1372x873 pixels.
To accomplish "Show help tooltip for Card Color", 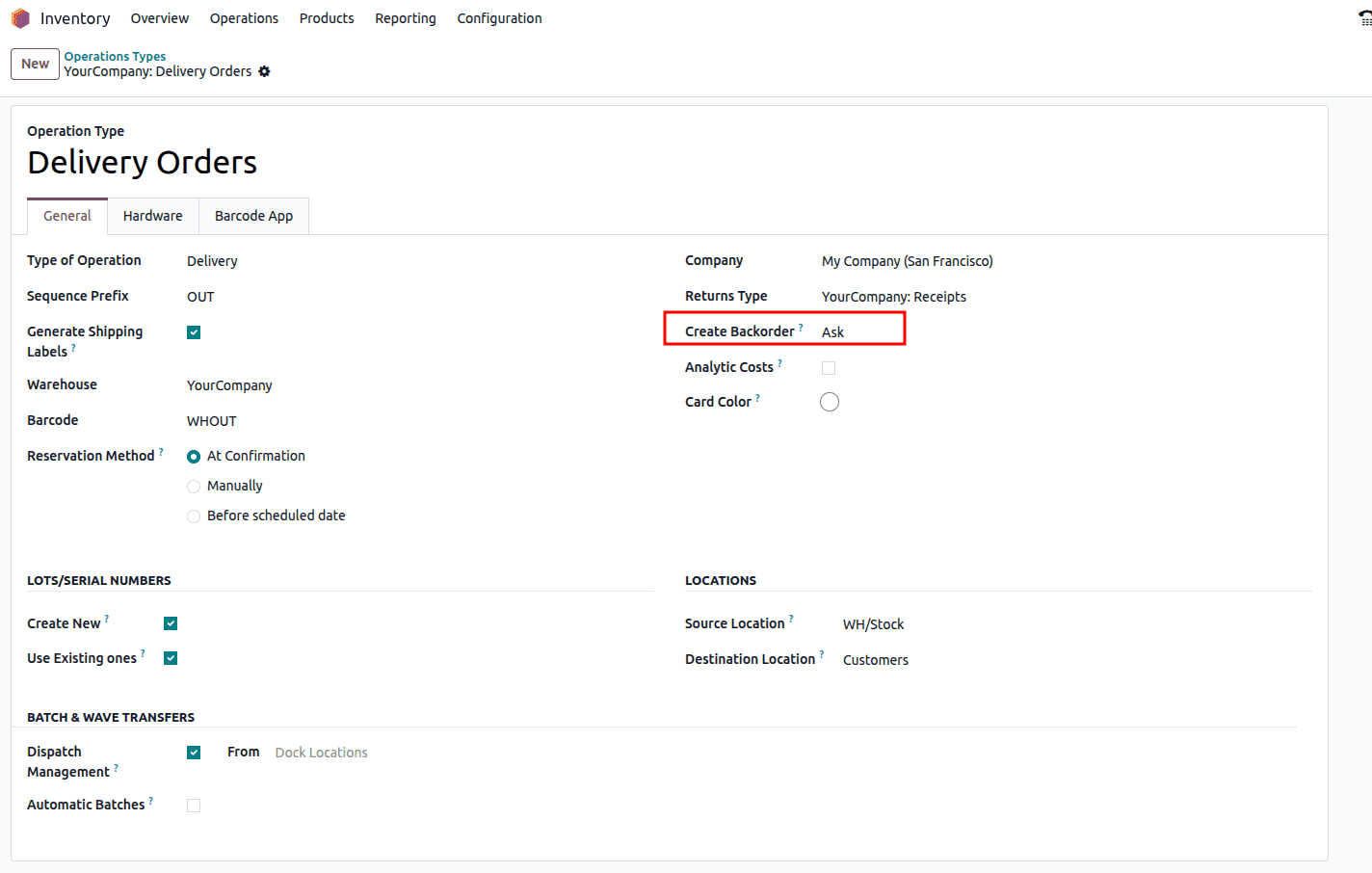I will tap(757, 397).
